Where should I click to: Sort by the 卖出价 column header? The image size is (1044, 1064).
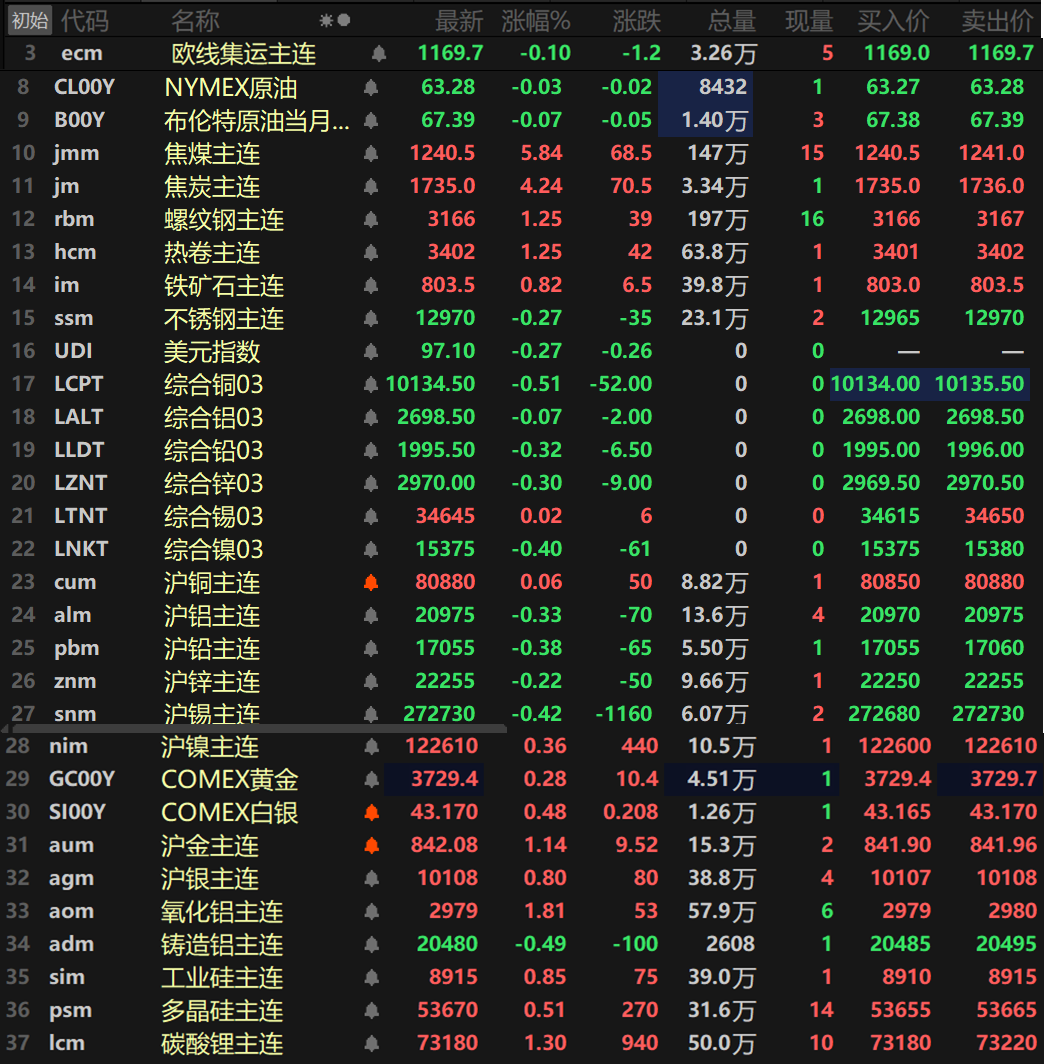pyautogui.click(x=997, y=20)
